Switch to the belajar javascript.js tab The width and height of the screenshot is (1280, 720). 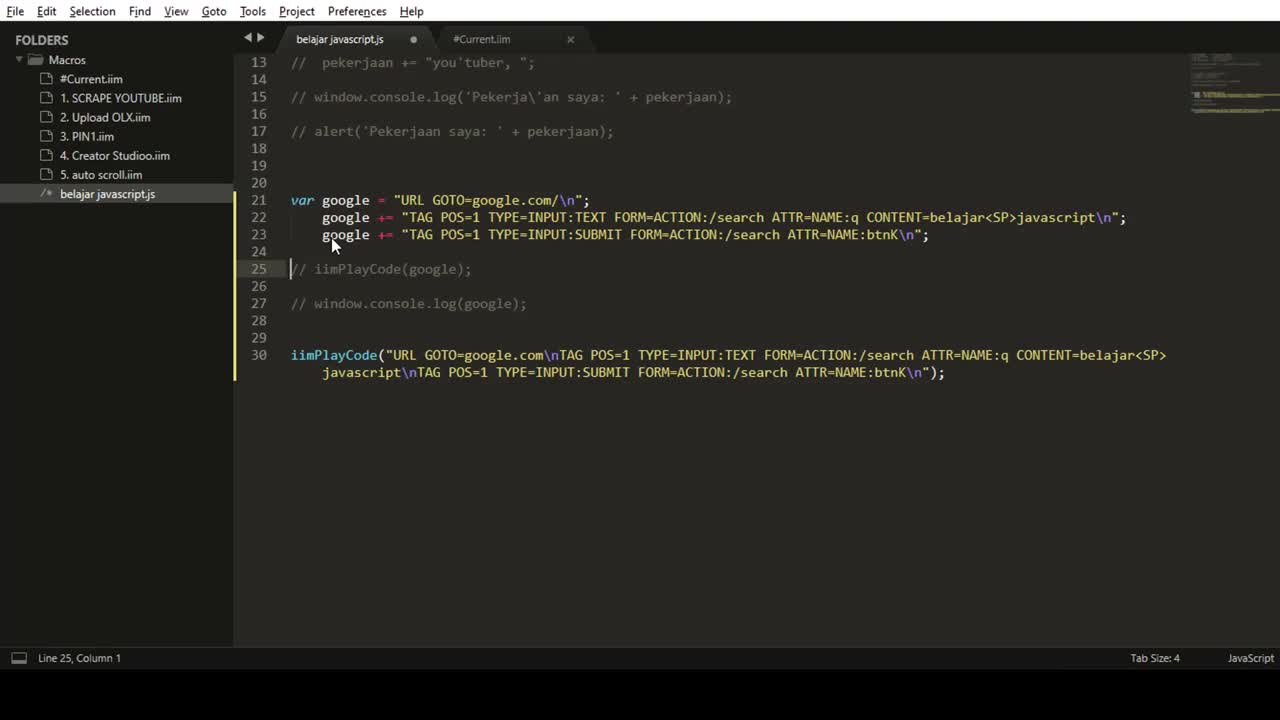(x=340, y=39)
